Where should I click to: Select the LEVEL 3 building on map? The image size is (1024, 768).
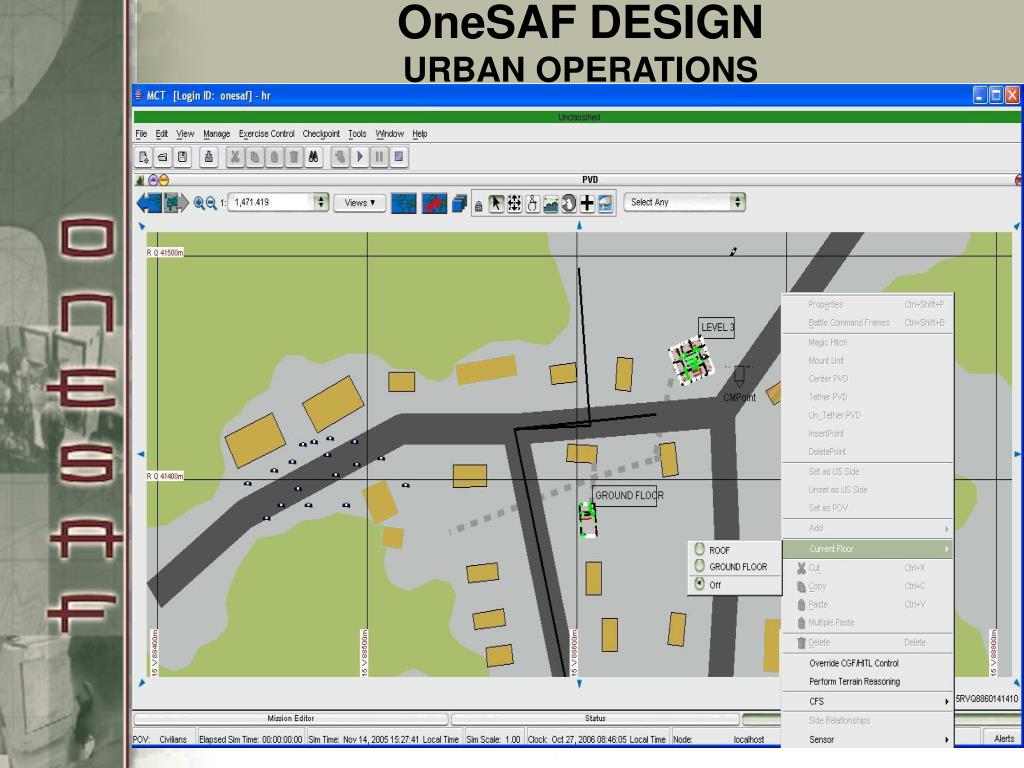point(690,360)
